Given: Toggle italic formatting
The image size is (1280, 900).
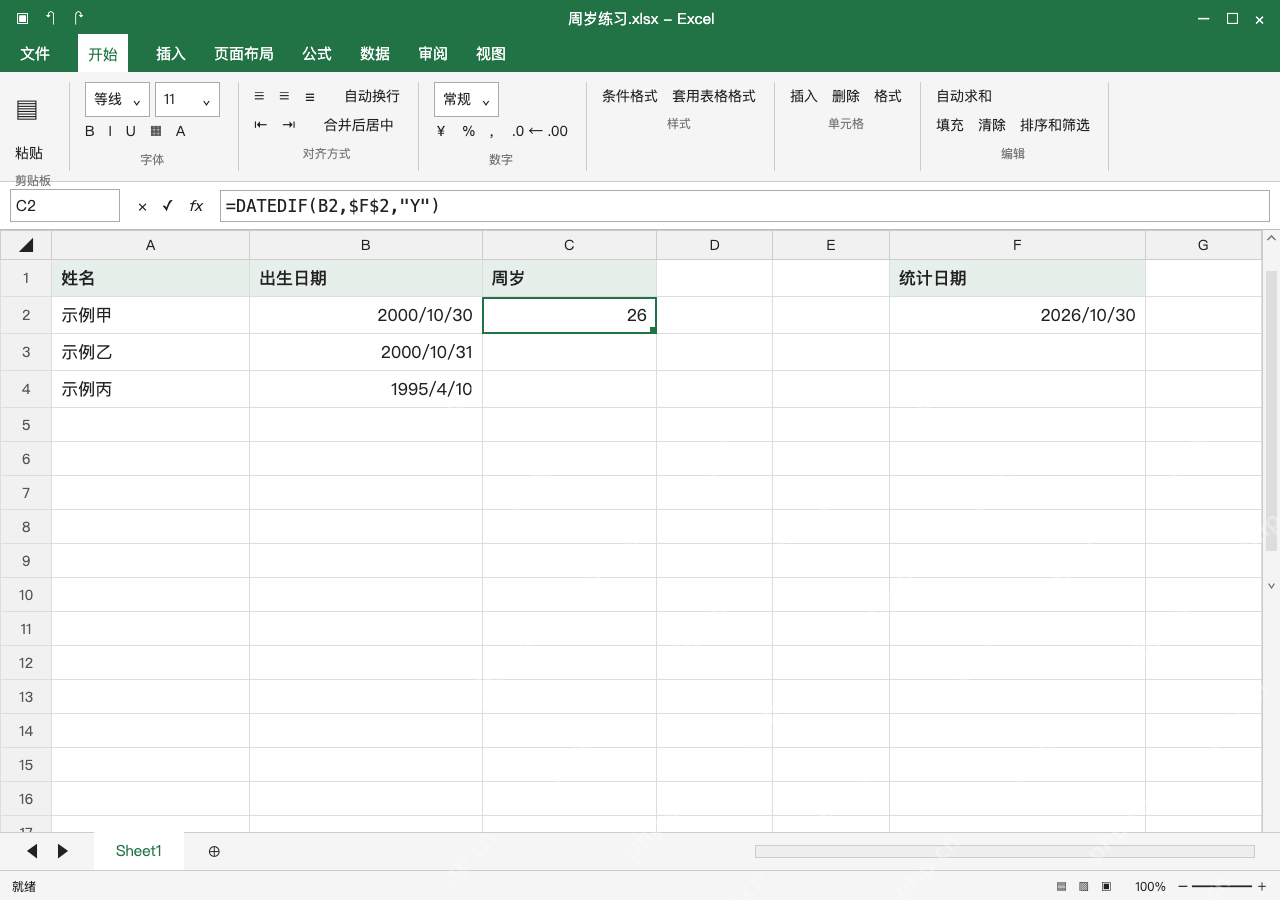Looking at the screenshot, I should [110, 131].
